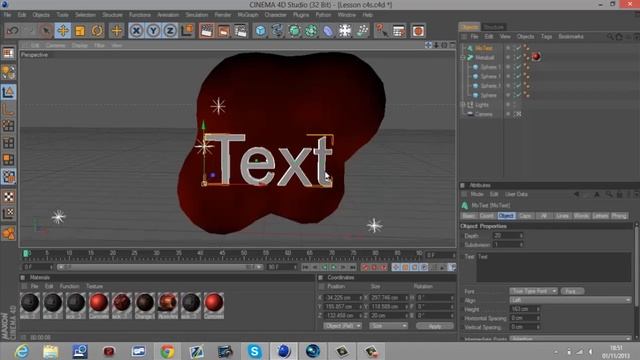Toggle the Y axis lock
Screen dimensions: 640x360
[x=153, y=31]
